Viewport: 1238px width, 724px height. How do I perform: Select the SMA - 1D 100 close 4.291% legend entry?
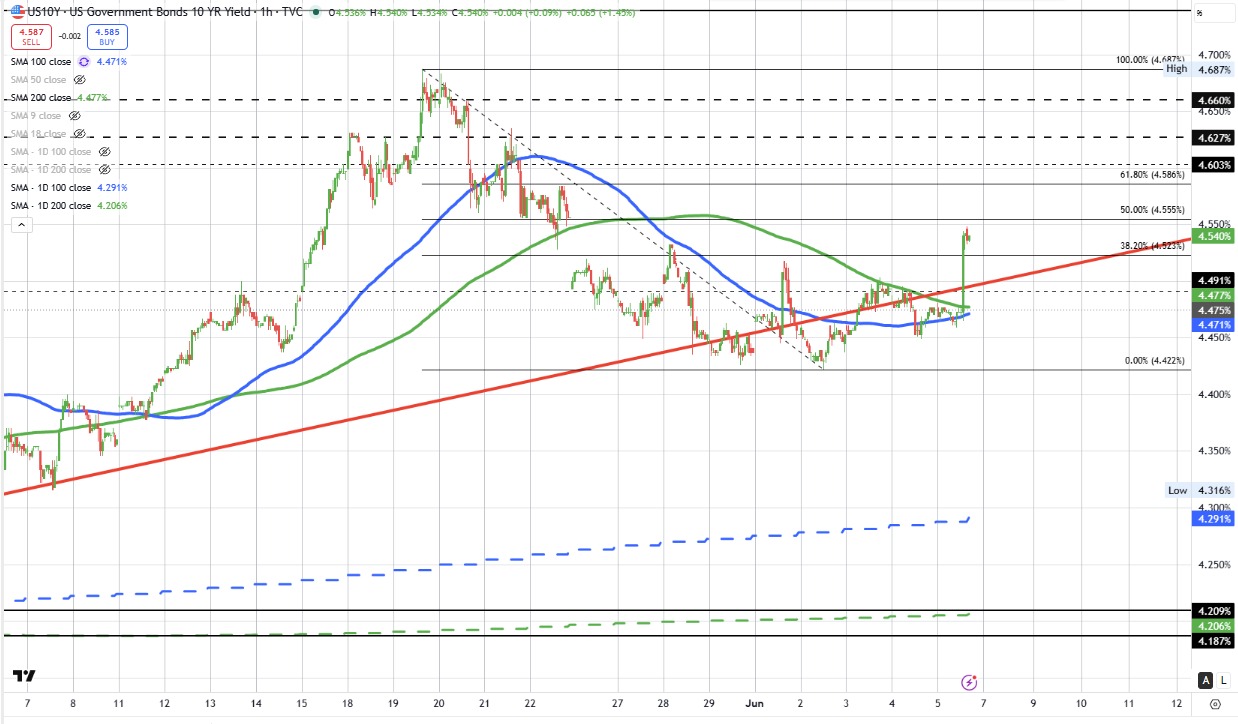[69, 188]
